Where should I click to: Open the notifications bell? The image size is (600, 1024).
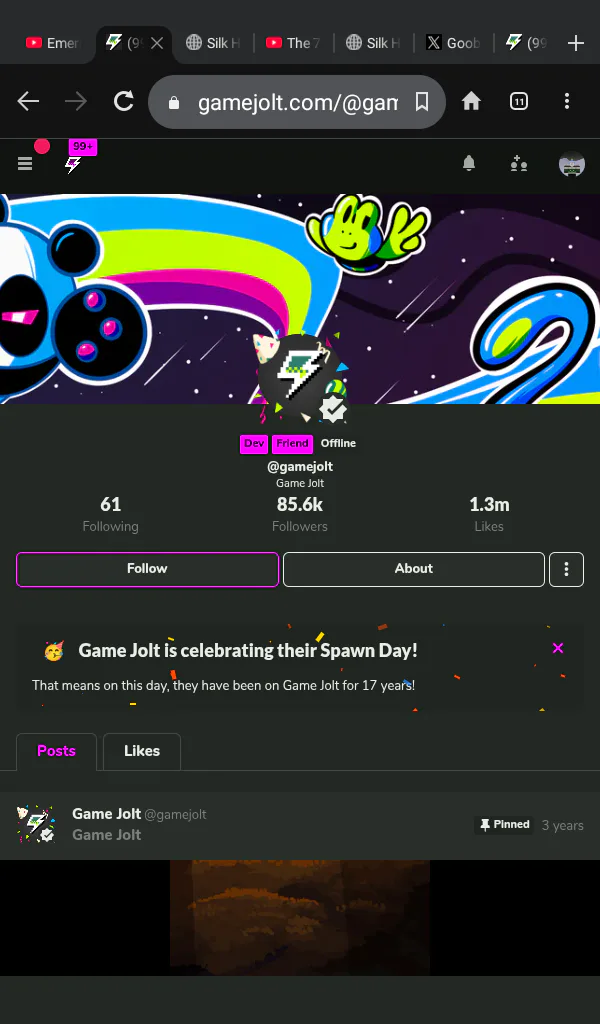click(x=469, y=163)
